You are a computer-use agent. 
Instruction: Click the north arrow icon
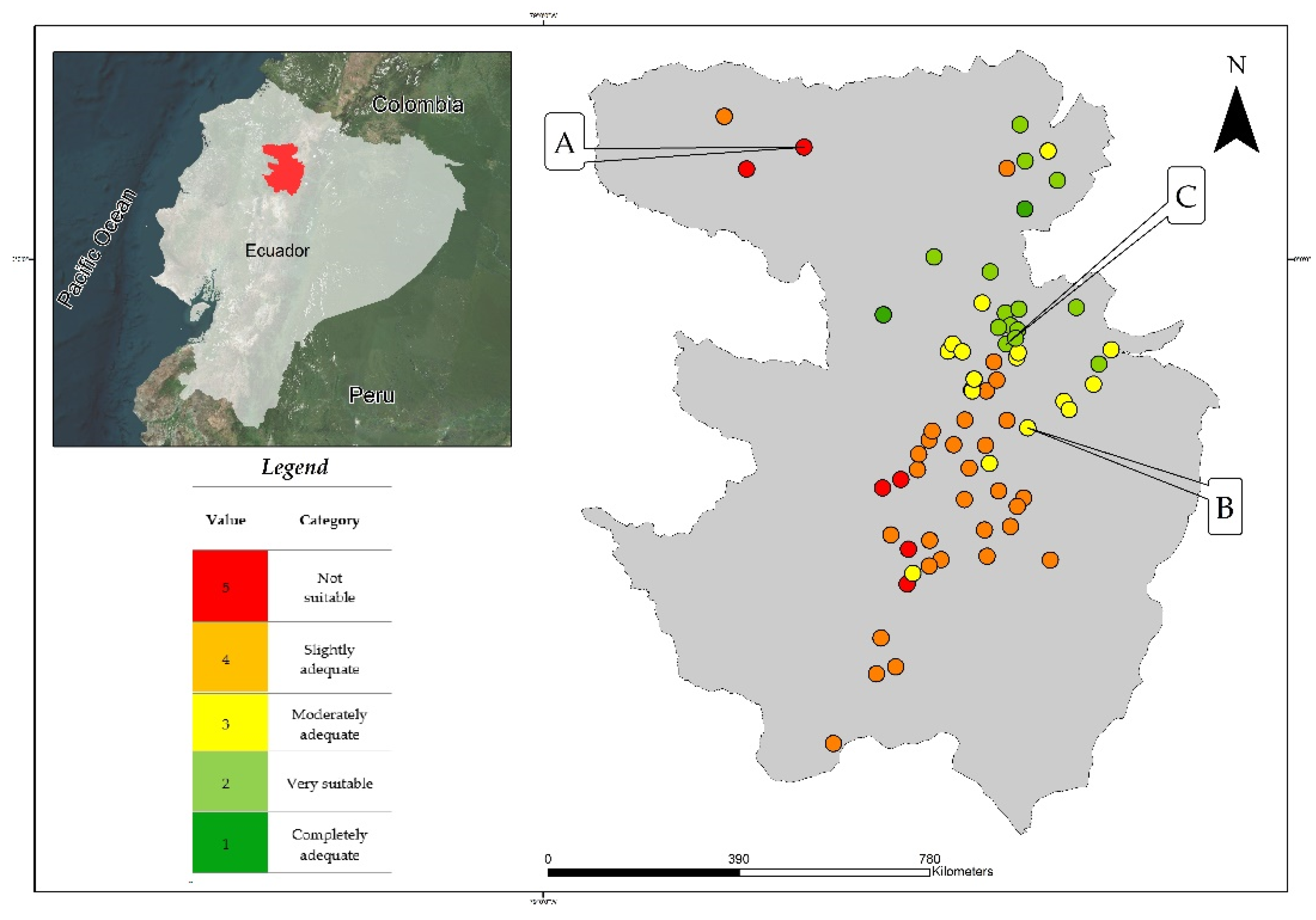(1236, 123)
